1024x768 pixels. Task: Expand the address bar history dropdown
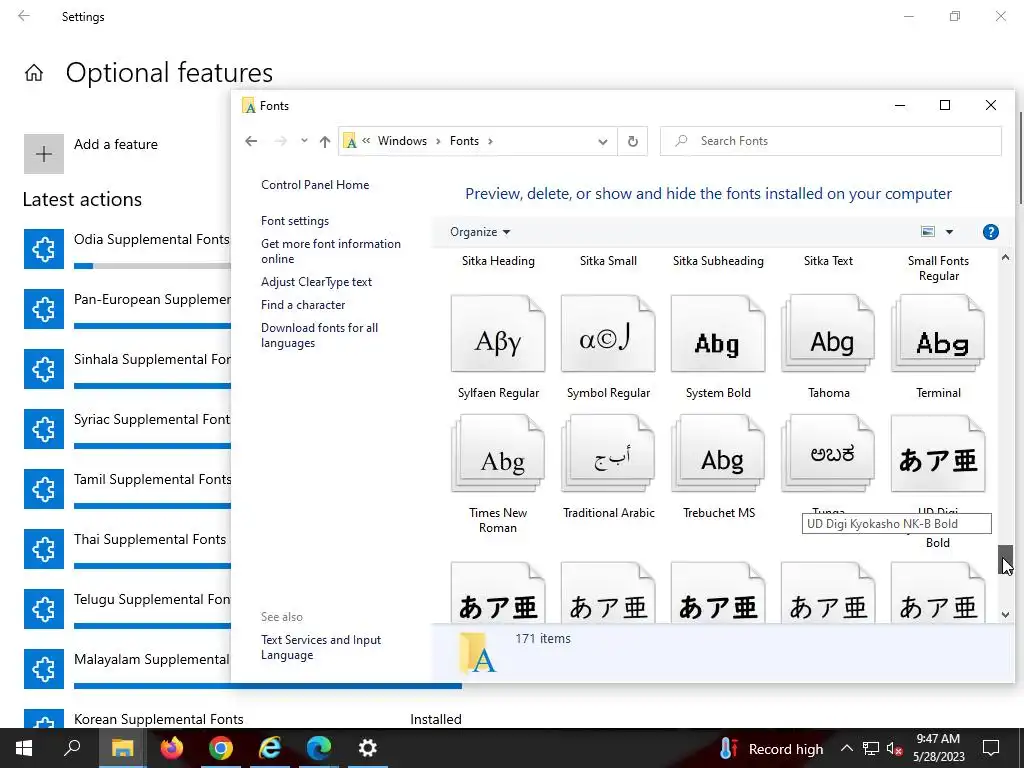point(602,141)
